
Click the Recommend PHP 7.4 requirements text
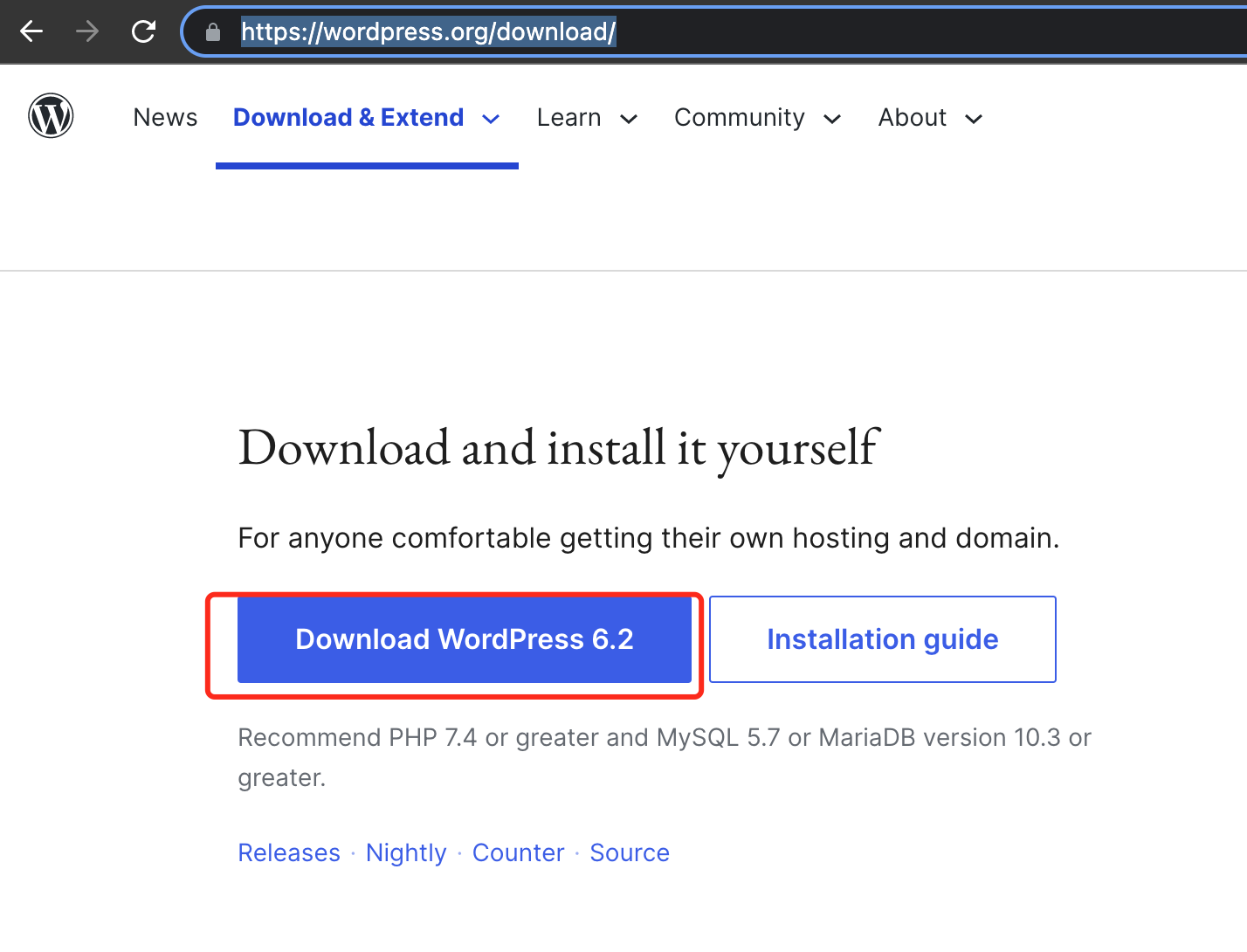coord(665,757)
